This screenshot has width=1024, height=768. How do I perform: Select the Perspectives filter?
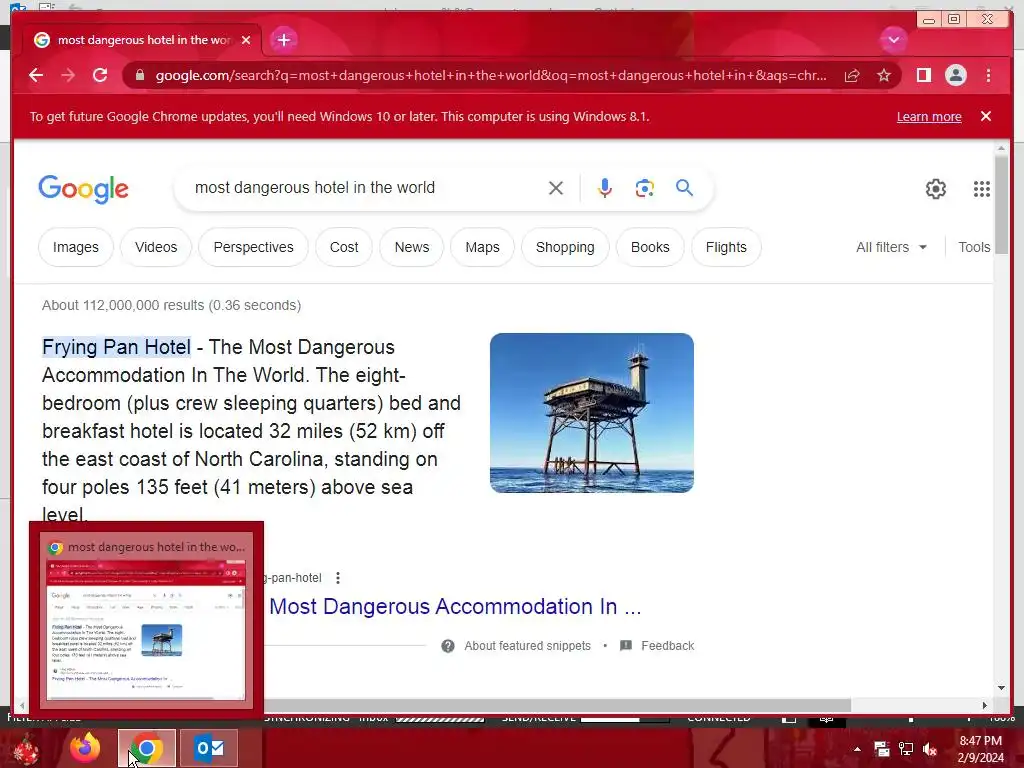tap(253, 247)
